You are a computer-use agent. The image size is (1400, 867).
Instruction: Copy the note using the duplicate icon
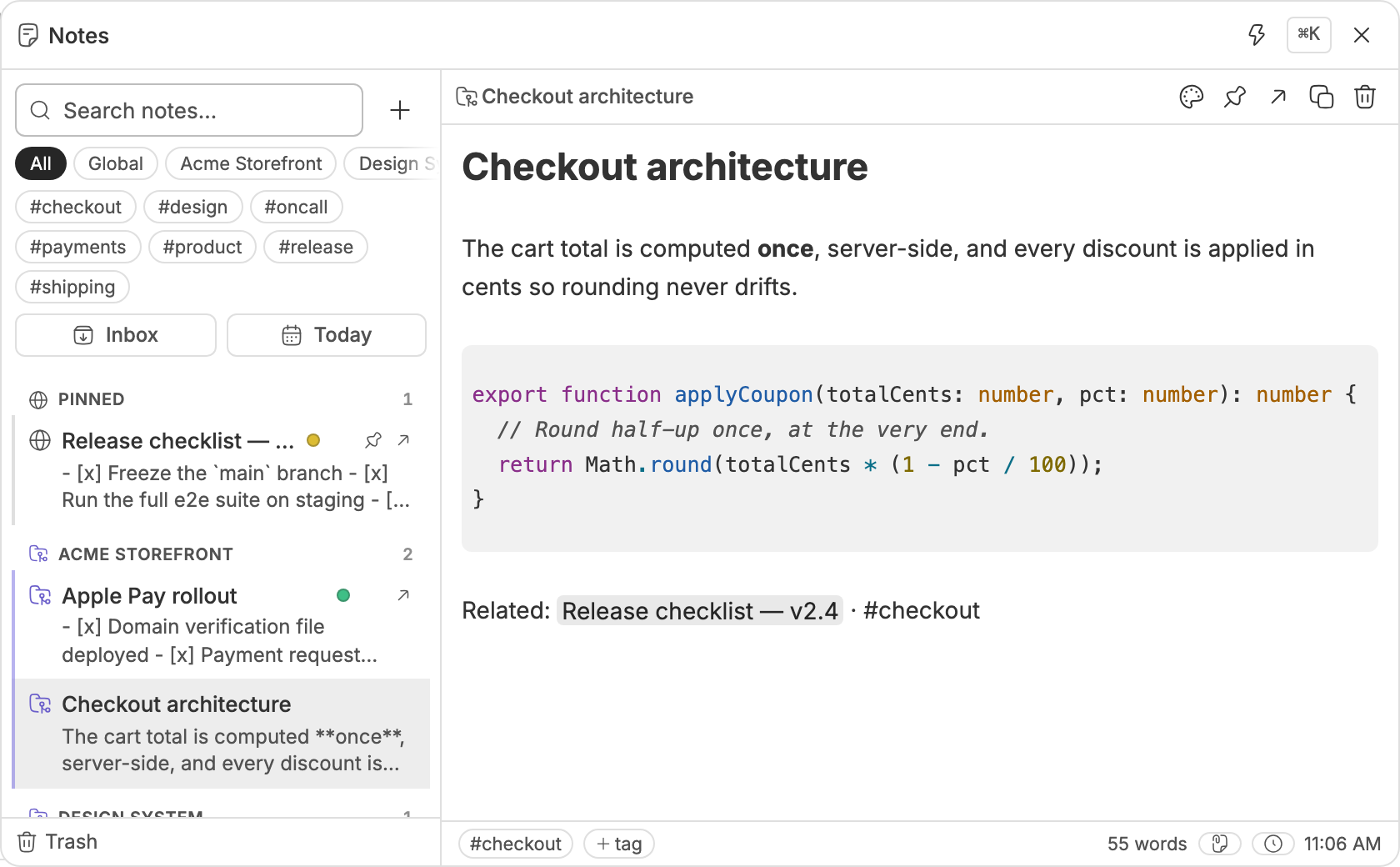[x=1322, y=97]
